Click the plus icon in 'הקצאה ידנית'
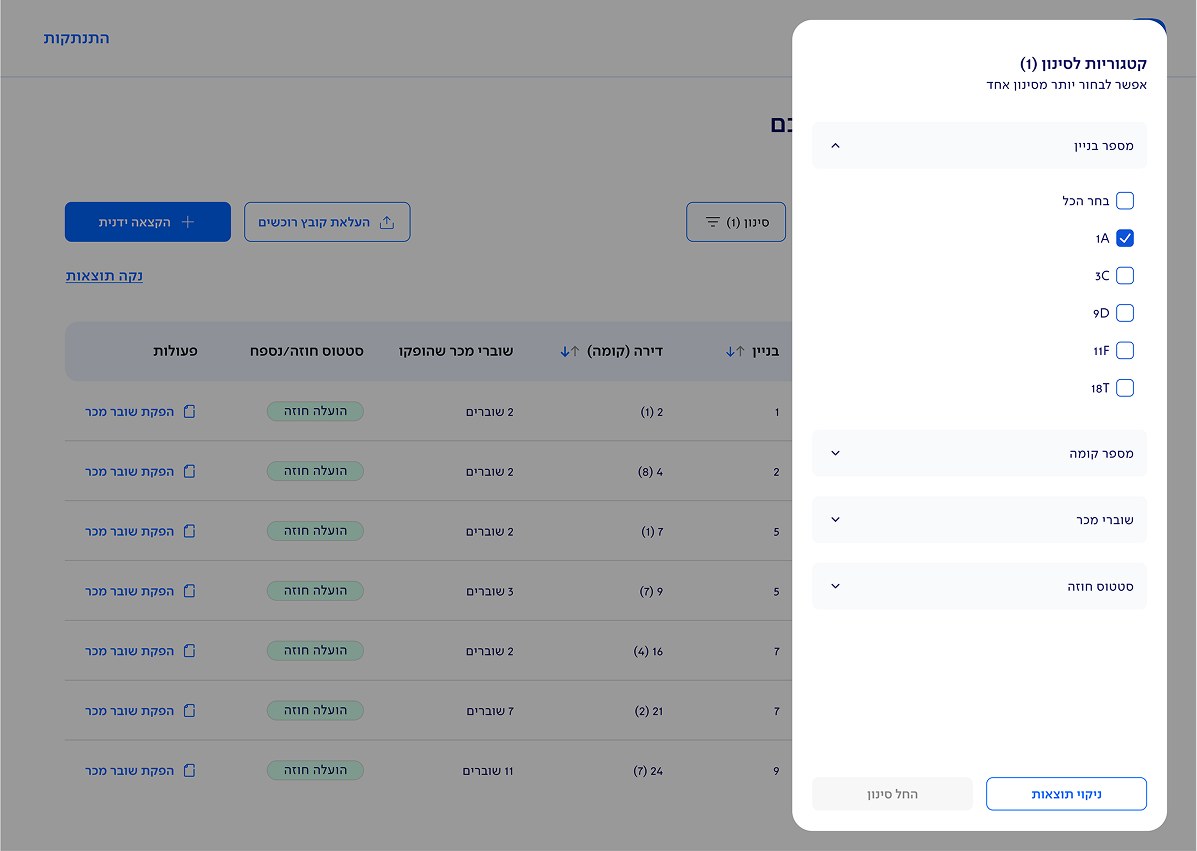 tap(188, 222)
